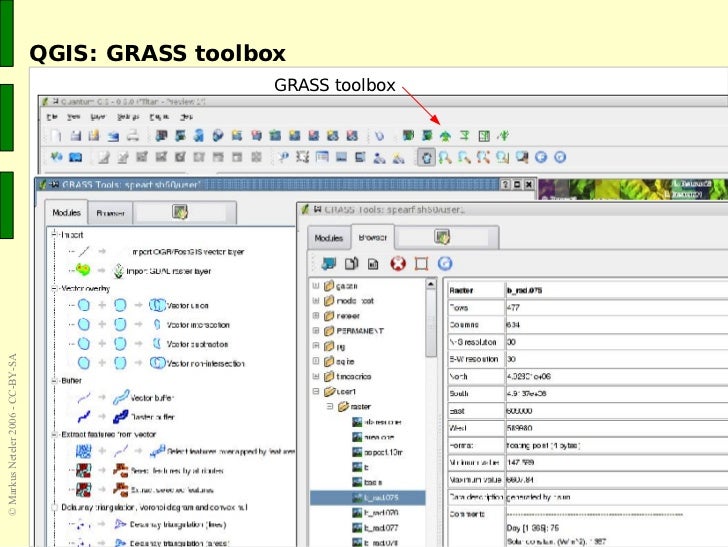
Task: Open the Help menu
Action: point(186,117)
